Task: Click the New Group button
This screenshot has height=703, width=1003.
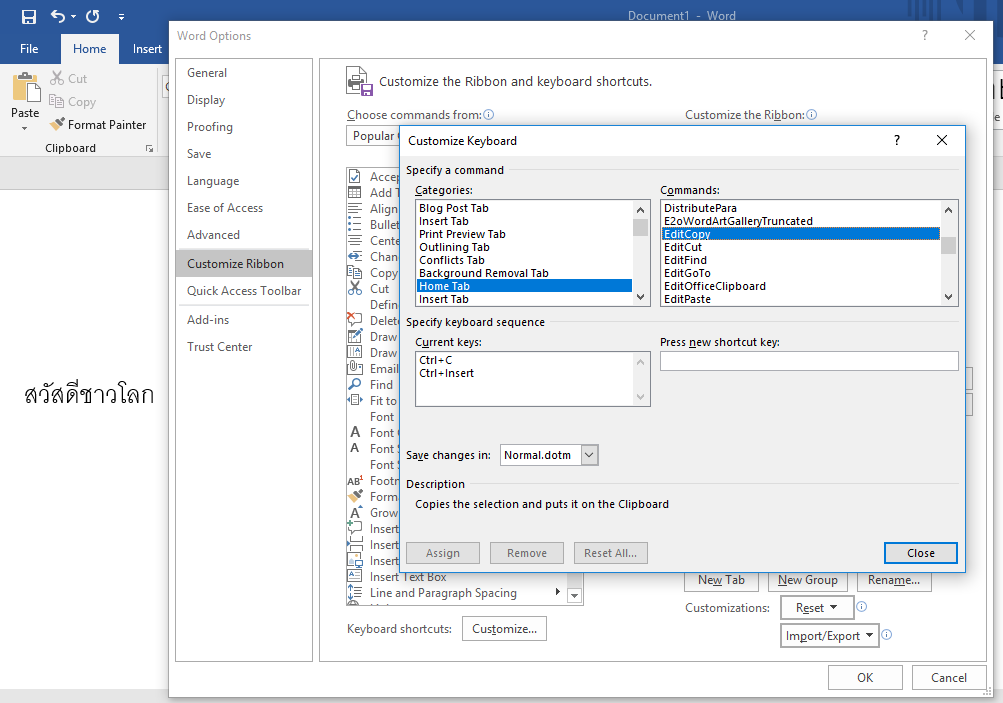Action: click(x=807, y=580)
